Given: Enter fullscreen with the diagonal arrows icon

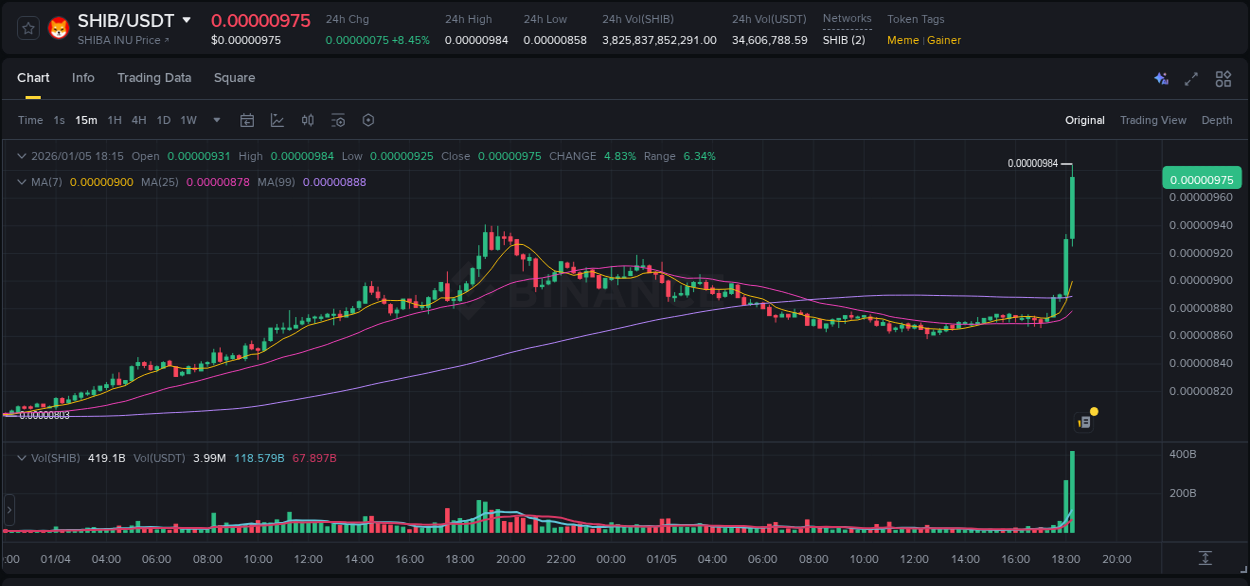Looking at the screenshot, I should (1190, 78).
